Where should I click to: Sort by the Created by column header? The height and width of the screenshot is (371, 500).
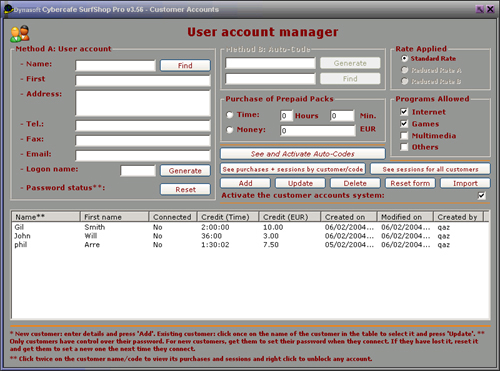click(459, 217)
